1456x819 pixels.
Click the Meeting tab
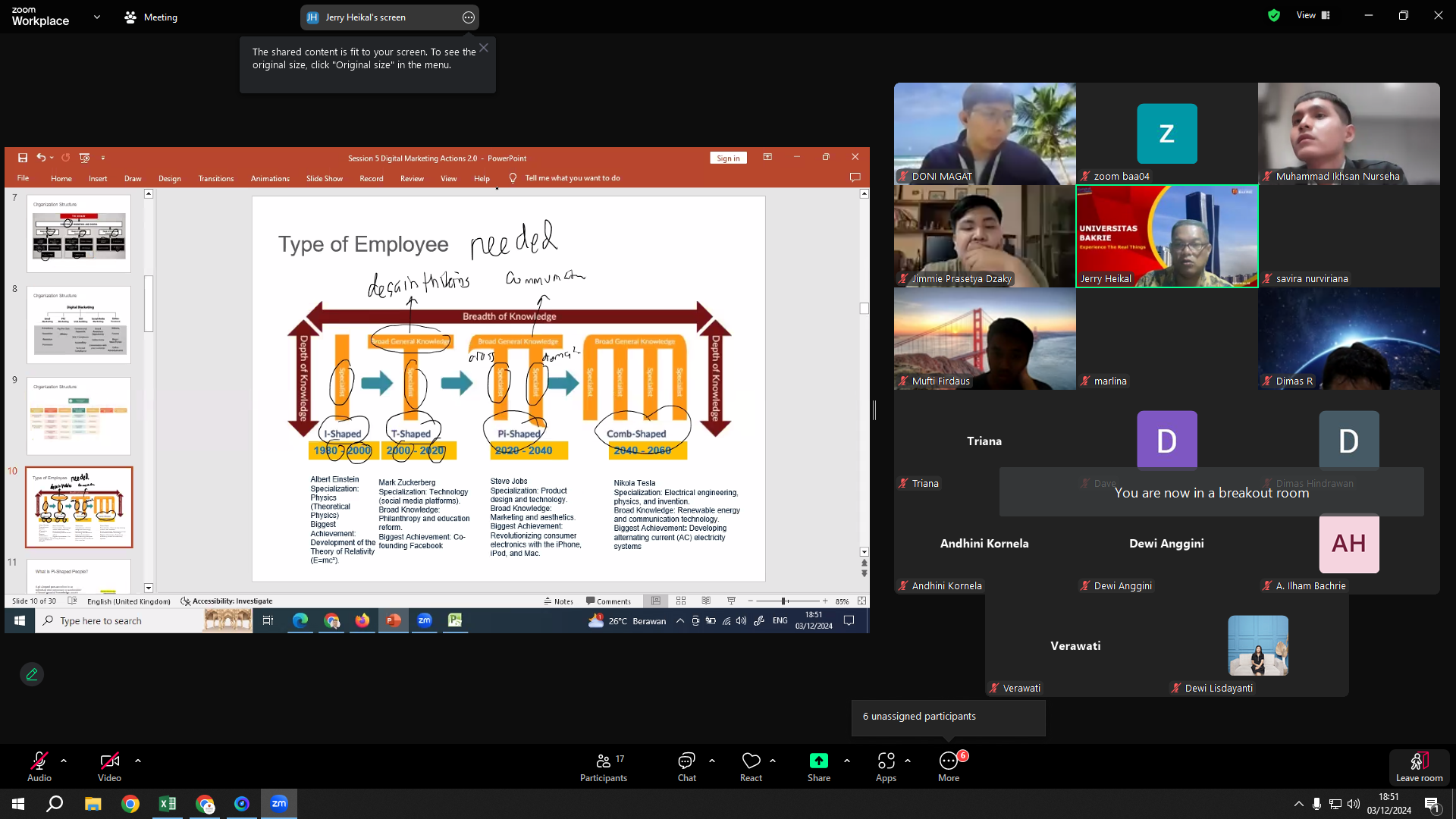coord(151,17)
